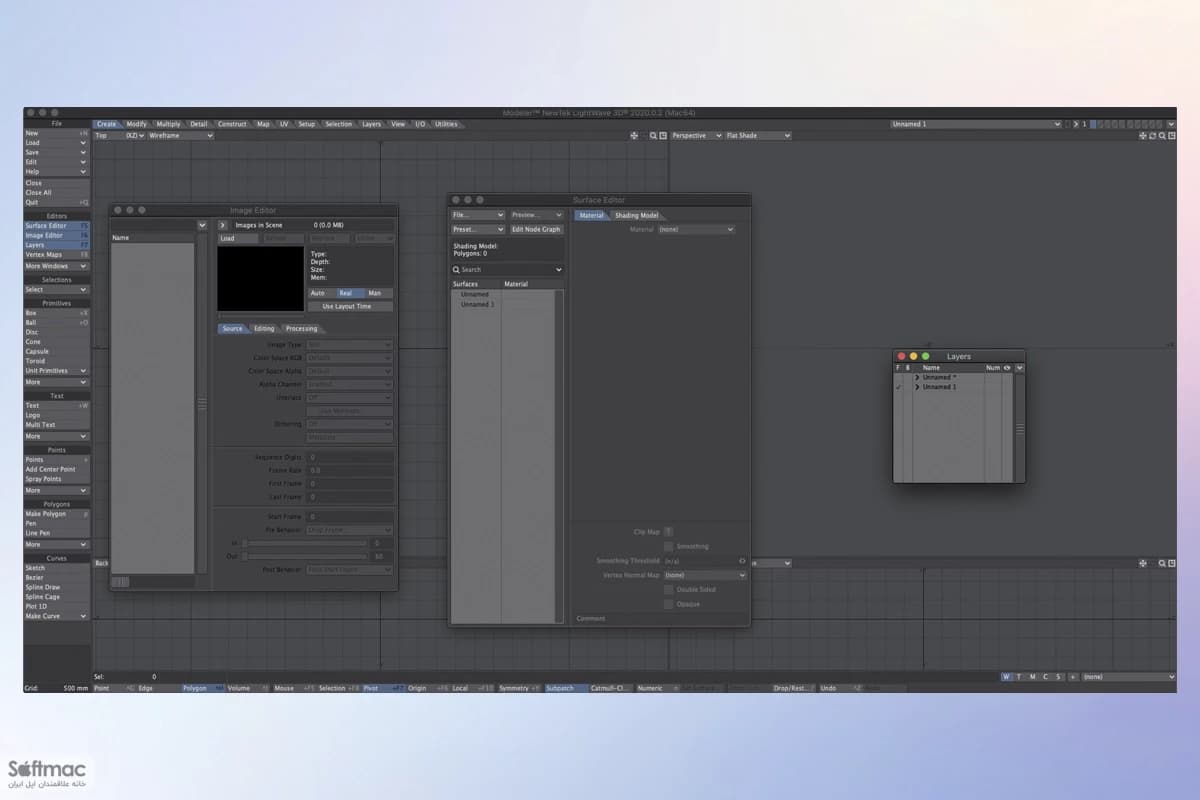Click the Search field in Surface Editor
The height and width of the screenshot is (800, 1200).
click(508, 270)
